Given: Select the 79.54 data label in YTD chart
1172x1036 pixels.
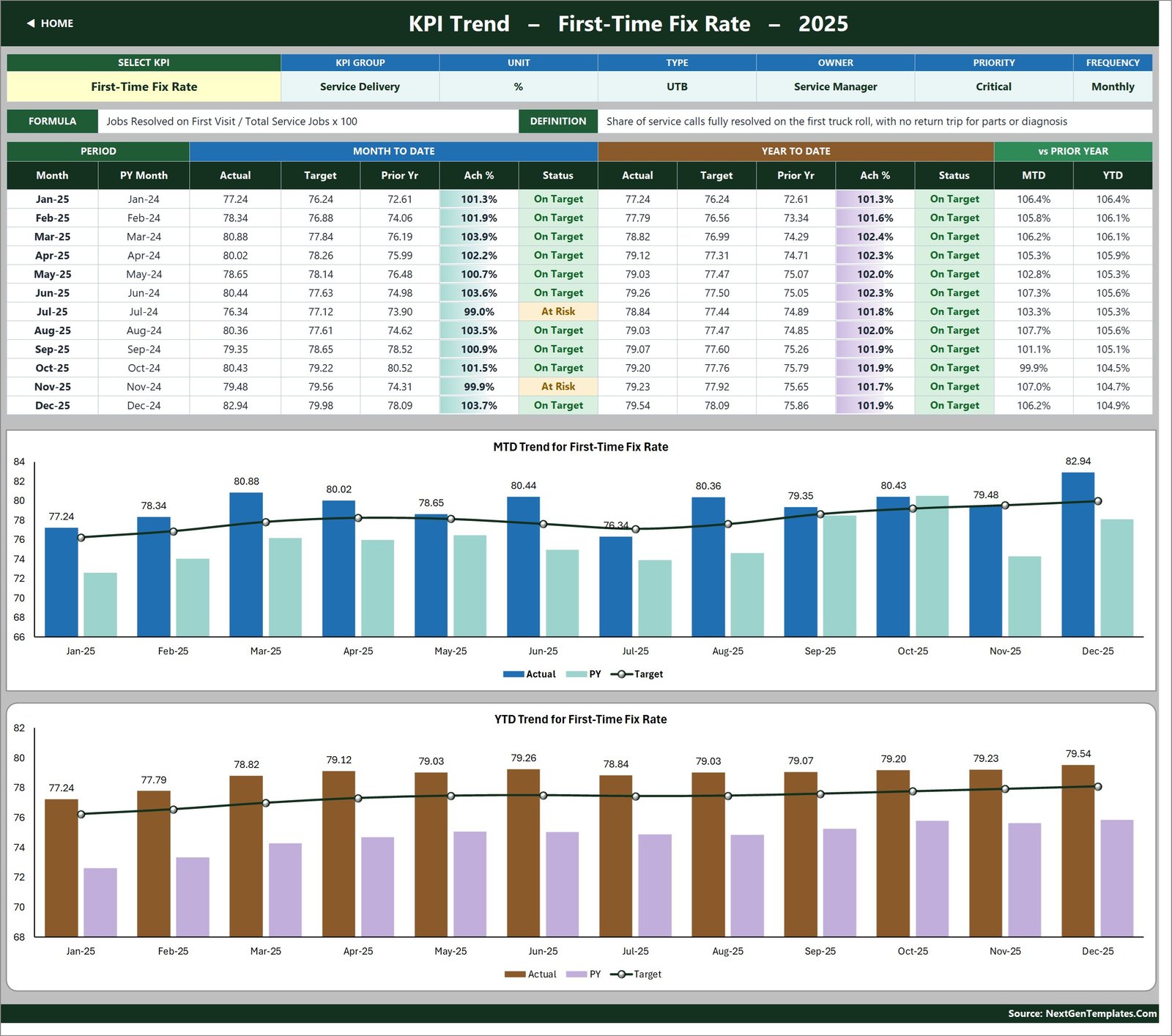Looking at the screenshot, I should pos(1078,754).
